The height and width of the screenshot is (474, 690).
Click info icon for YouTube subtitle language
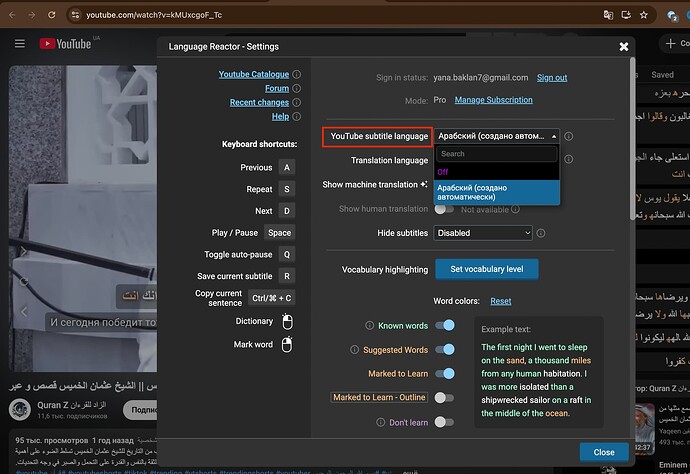(569, 136)
